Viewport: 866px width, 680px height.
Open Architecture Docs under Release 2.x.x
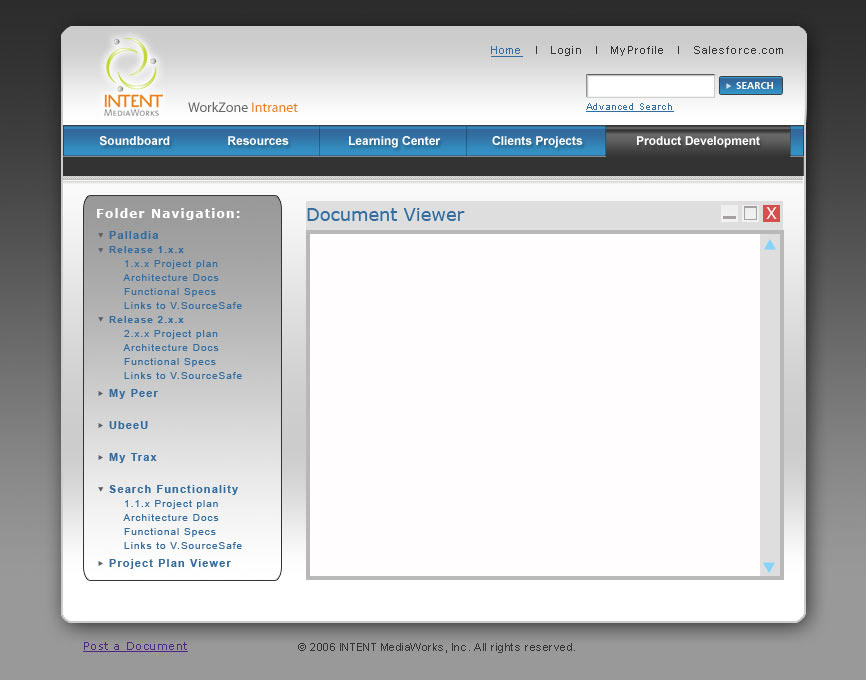pos(171,347)
